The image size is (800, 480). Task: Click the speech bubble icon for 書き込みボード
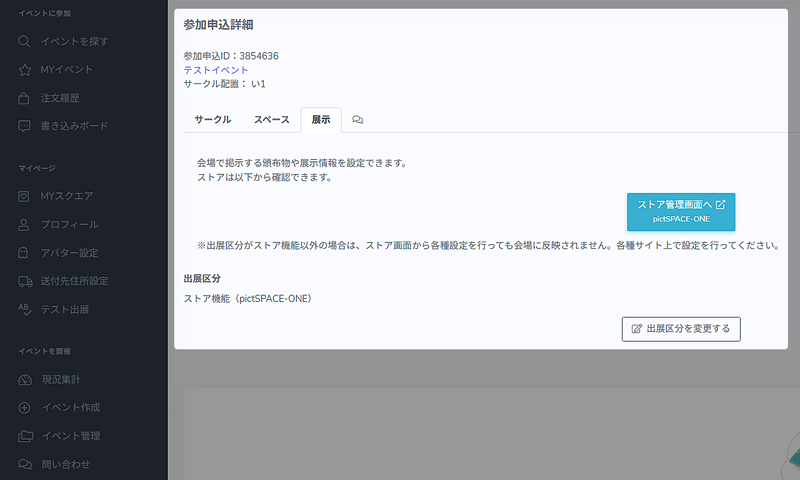(x=25, y=126)
